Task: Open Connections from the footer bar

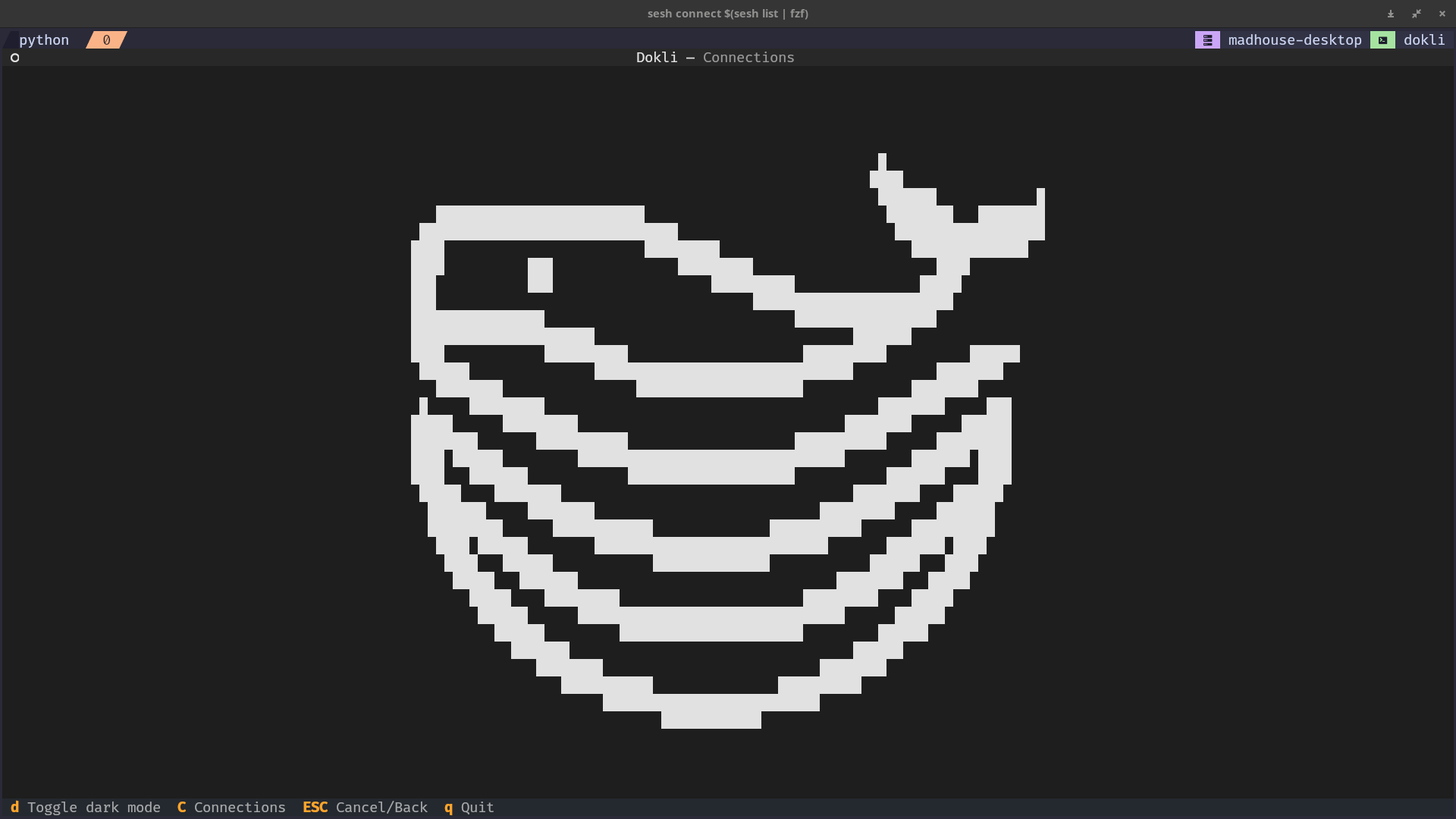Action: click(231, 807)
